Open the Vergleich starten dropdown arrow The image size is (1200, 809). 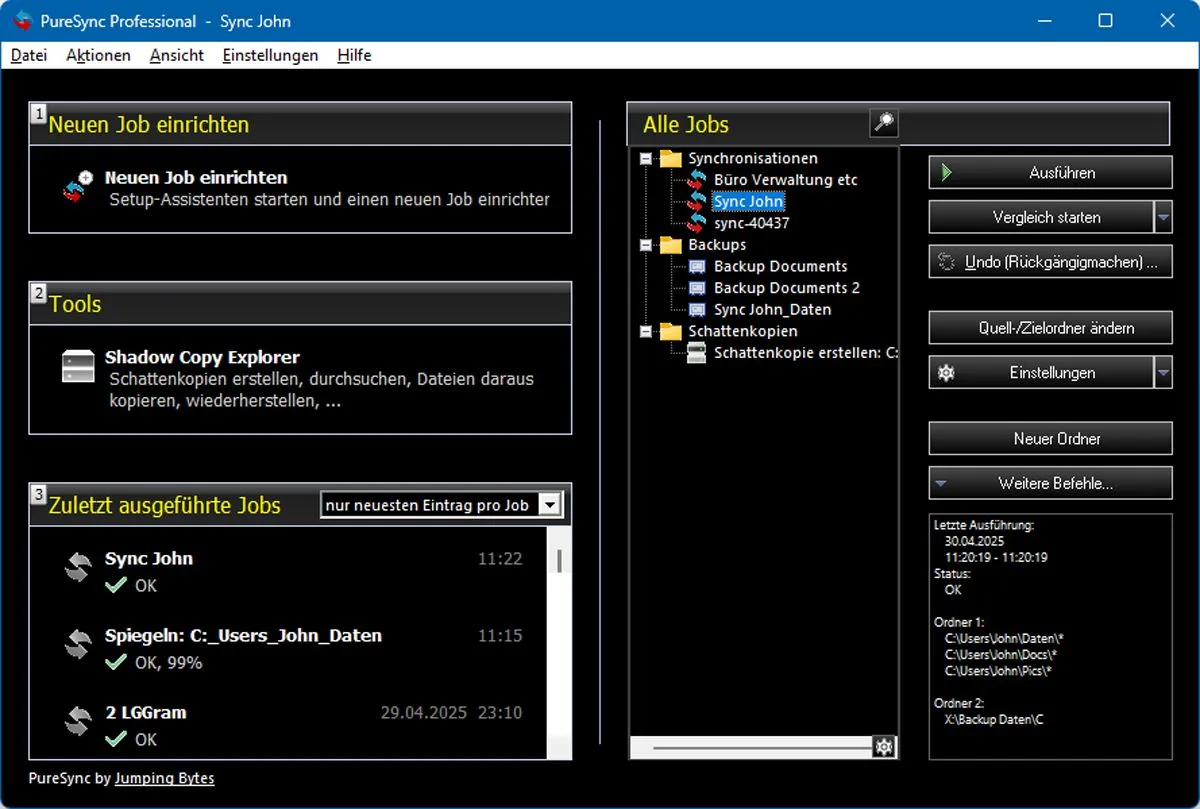1163,217
